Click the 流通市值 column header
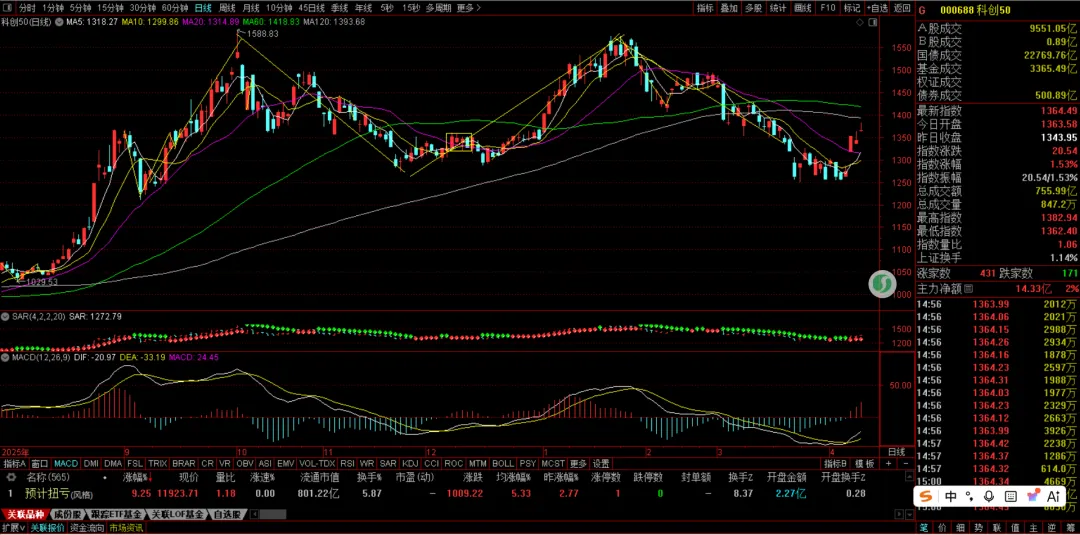Screen dimensions: 1080x535 (320, 477)
